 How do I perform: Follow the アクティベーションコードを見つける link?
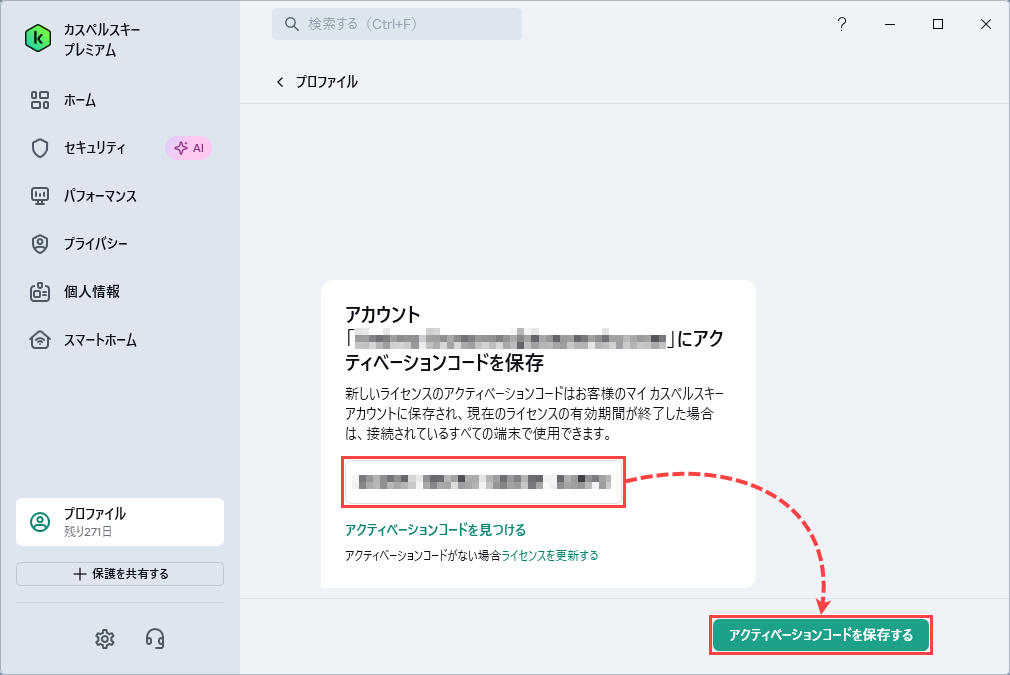click(435, 530)
